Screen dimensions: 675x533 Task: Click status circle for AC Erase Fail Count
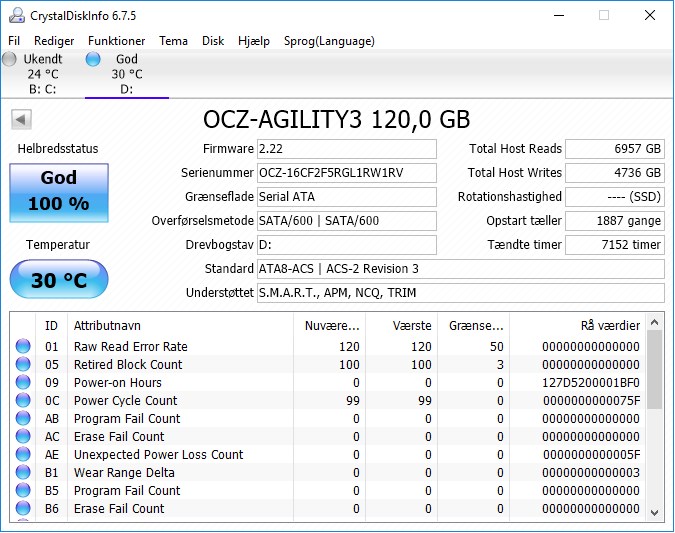tap(23, 437)
